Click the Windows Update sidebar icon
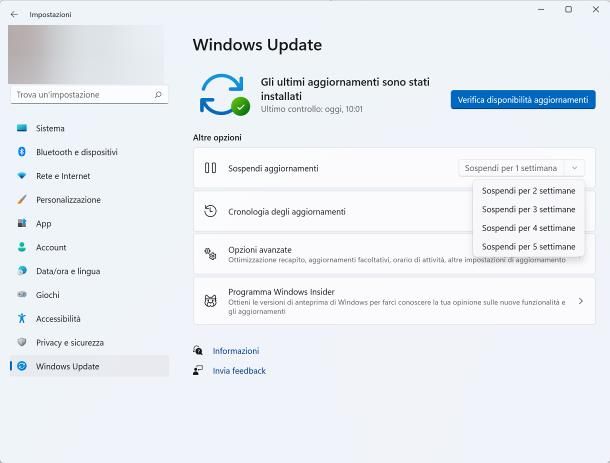This screenshot has width=610, height=463. coord(22,366)
